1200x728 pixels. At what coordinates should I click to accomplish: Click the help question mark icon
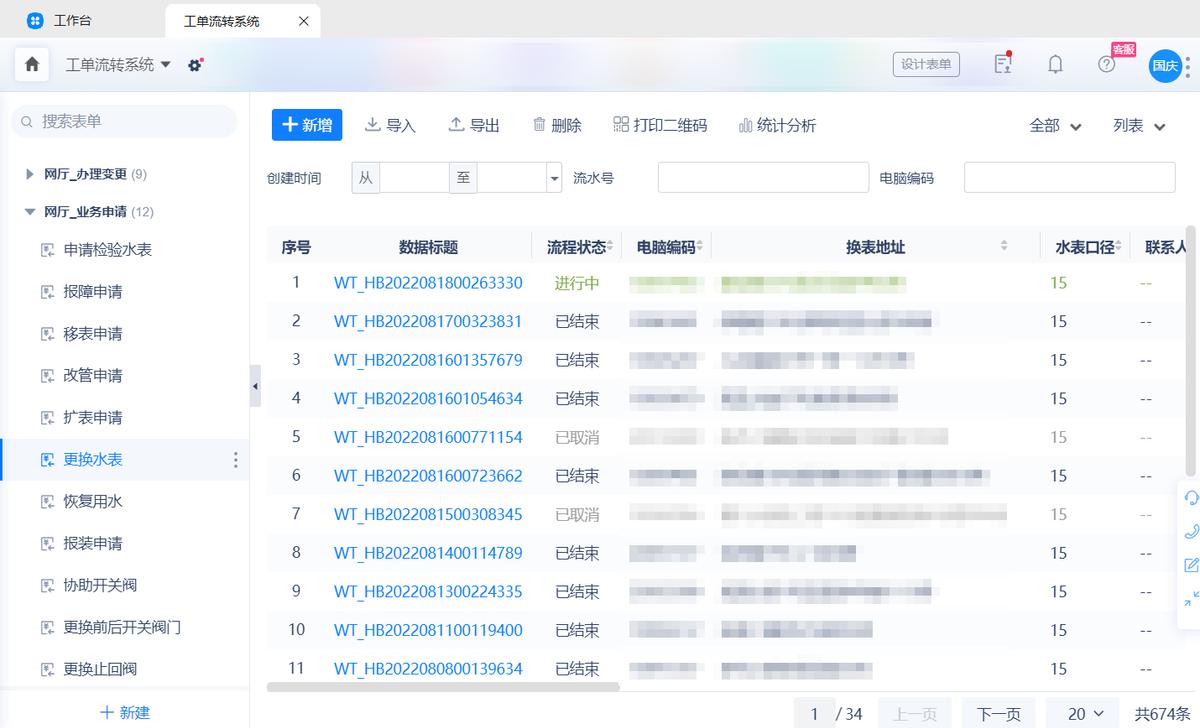(1105, 63)
